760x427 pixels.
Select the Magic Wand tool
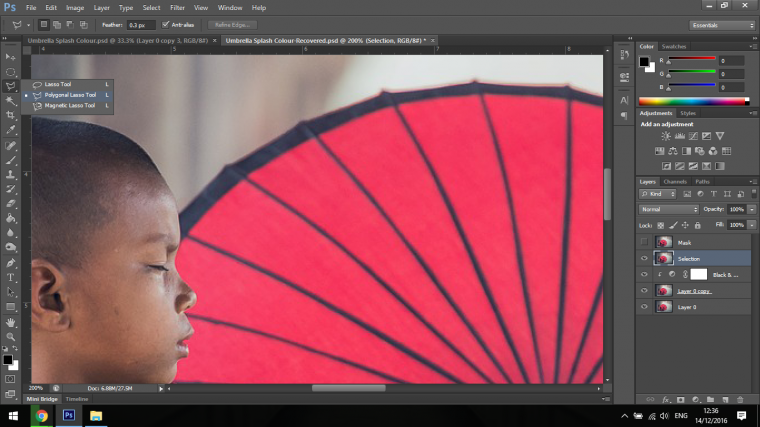click(x=11, y=101)
